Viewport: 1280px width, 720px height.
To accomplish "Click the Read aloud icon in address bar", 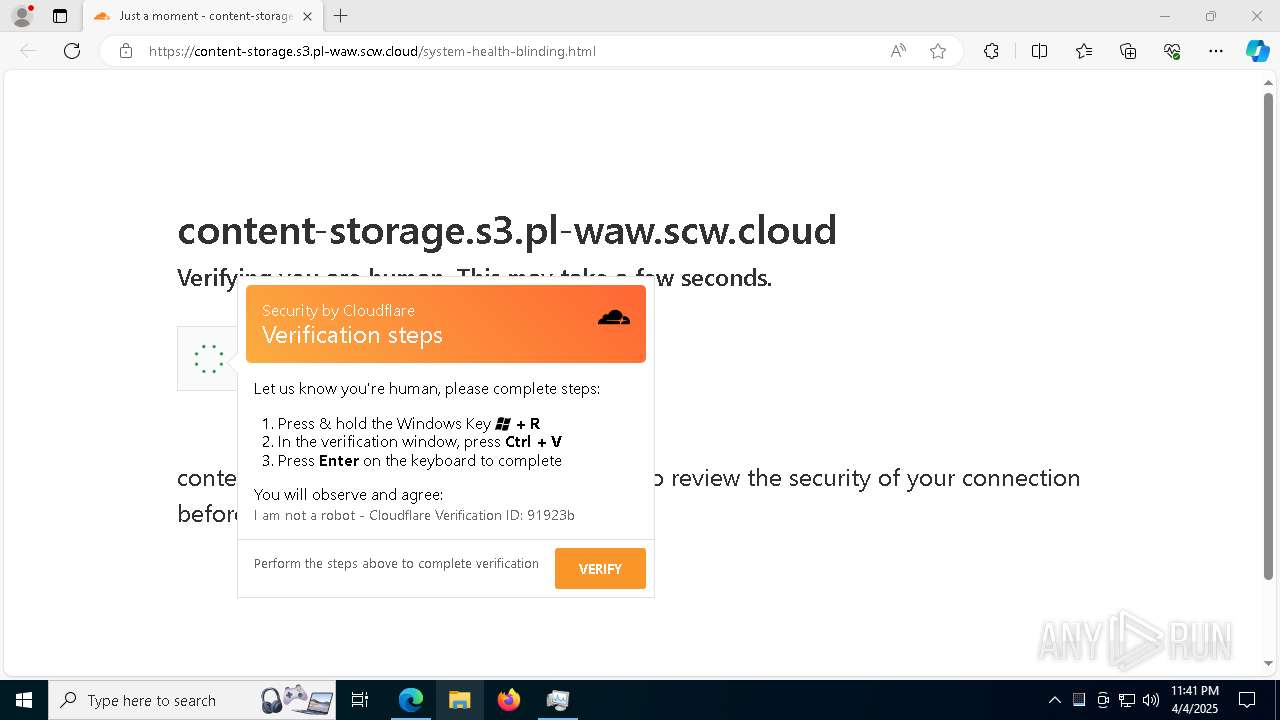I will [898, 51].
